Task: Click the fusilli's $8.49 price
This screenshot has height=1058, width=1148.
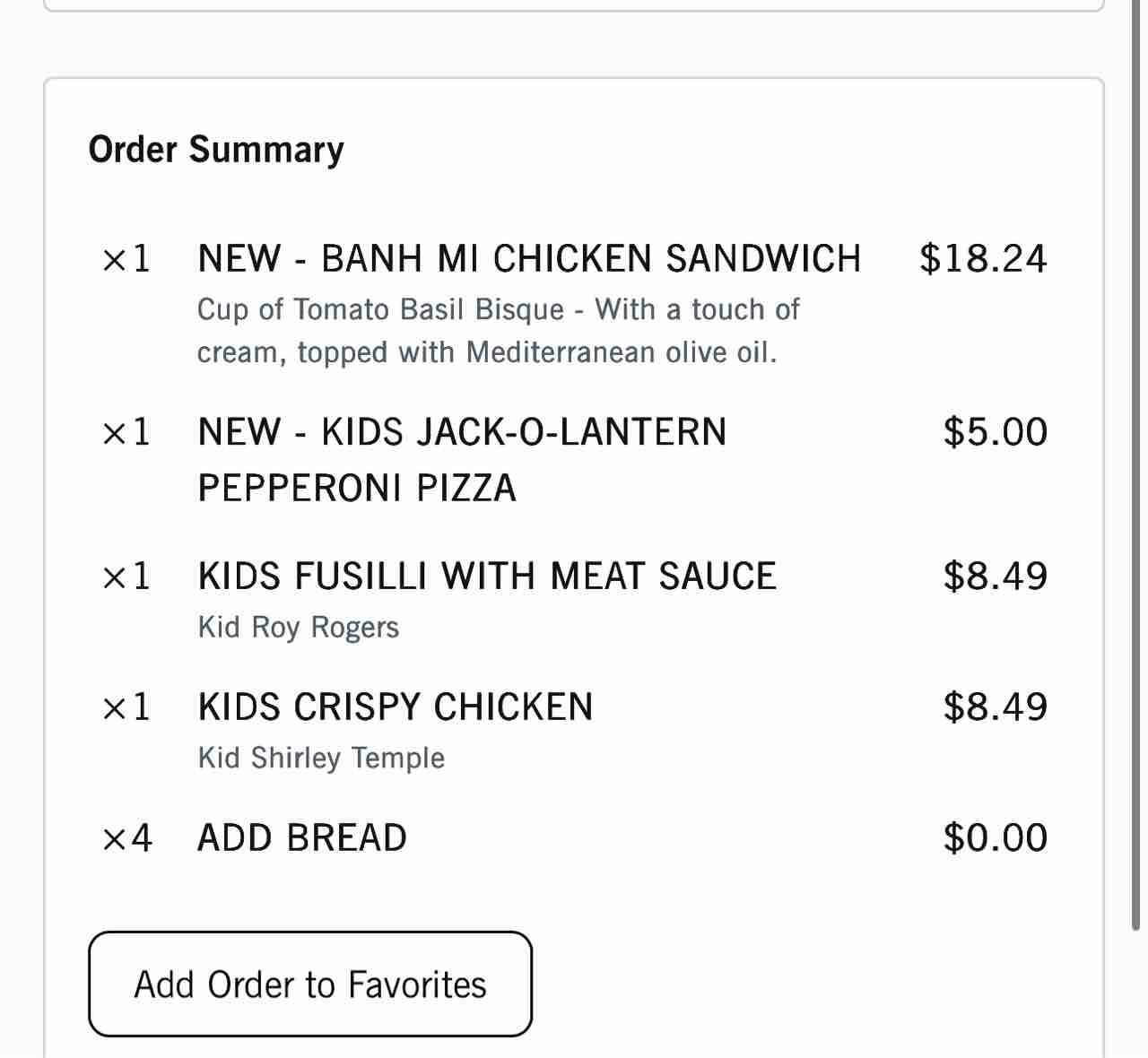Action: 995,576
